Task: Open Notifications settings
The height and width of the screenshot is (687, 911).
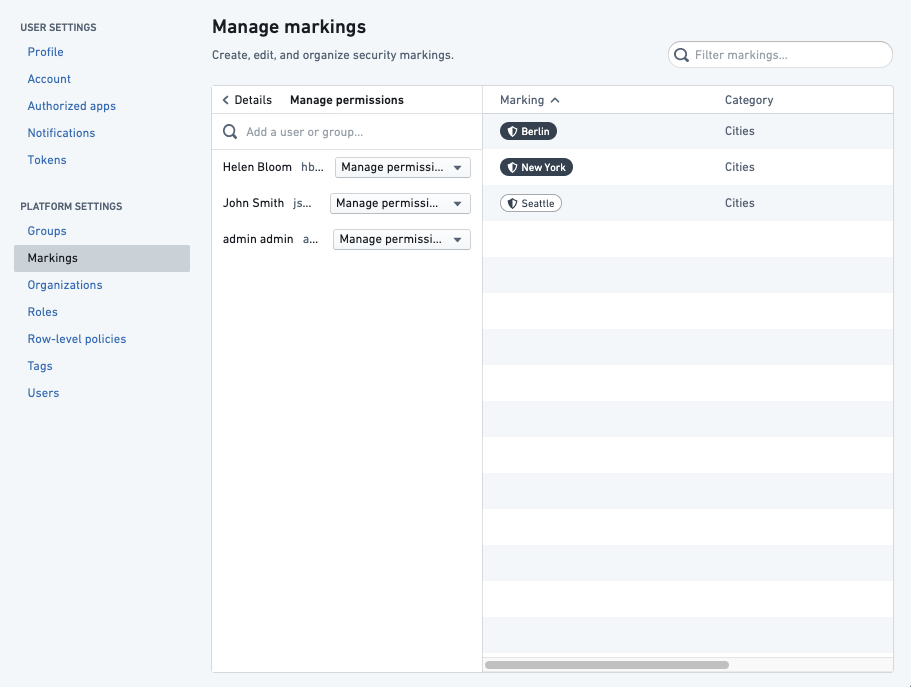Action: pos(61,133)
